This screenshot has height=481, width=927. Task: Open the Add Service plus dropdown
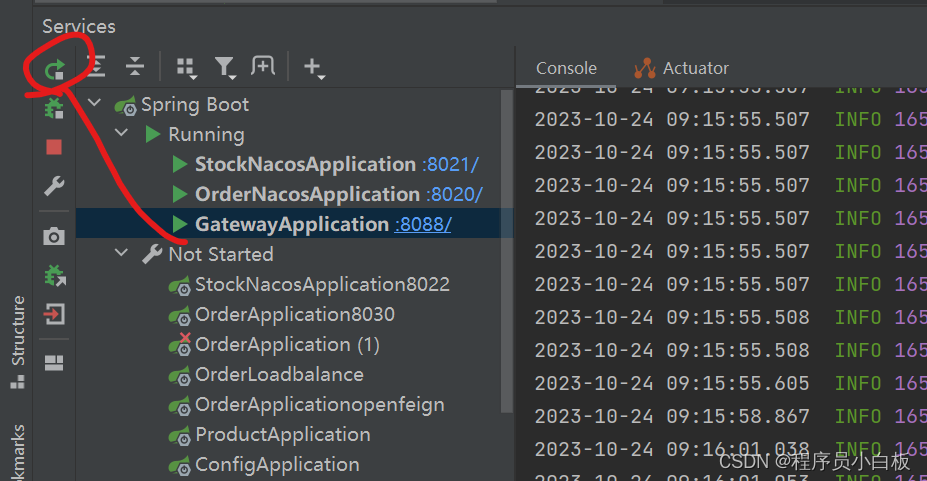click(x=314, y=68)
